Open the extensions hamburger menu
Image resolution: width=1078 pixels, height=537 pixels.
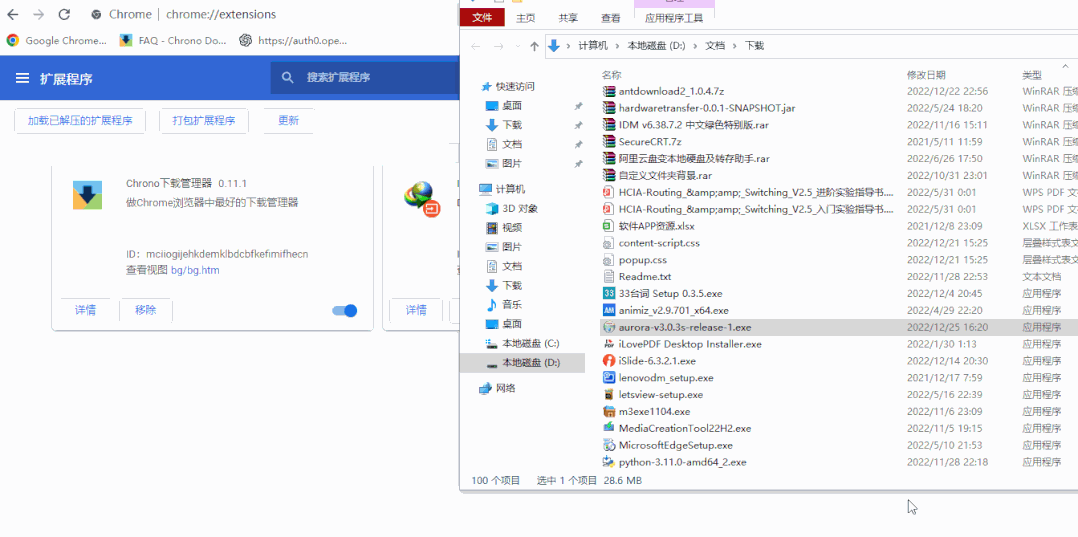(23, 78)
